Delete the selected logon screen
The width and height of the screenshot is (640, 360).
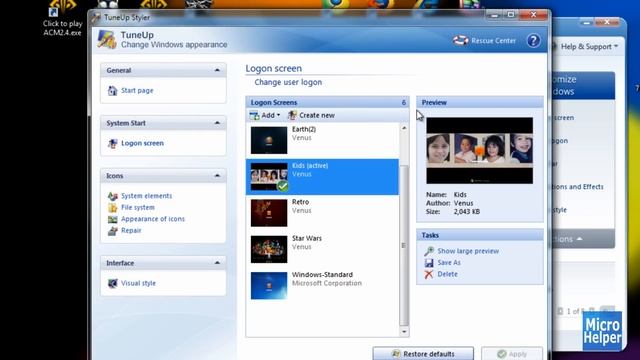pos(447,274)
